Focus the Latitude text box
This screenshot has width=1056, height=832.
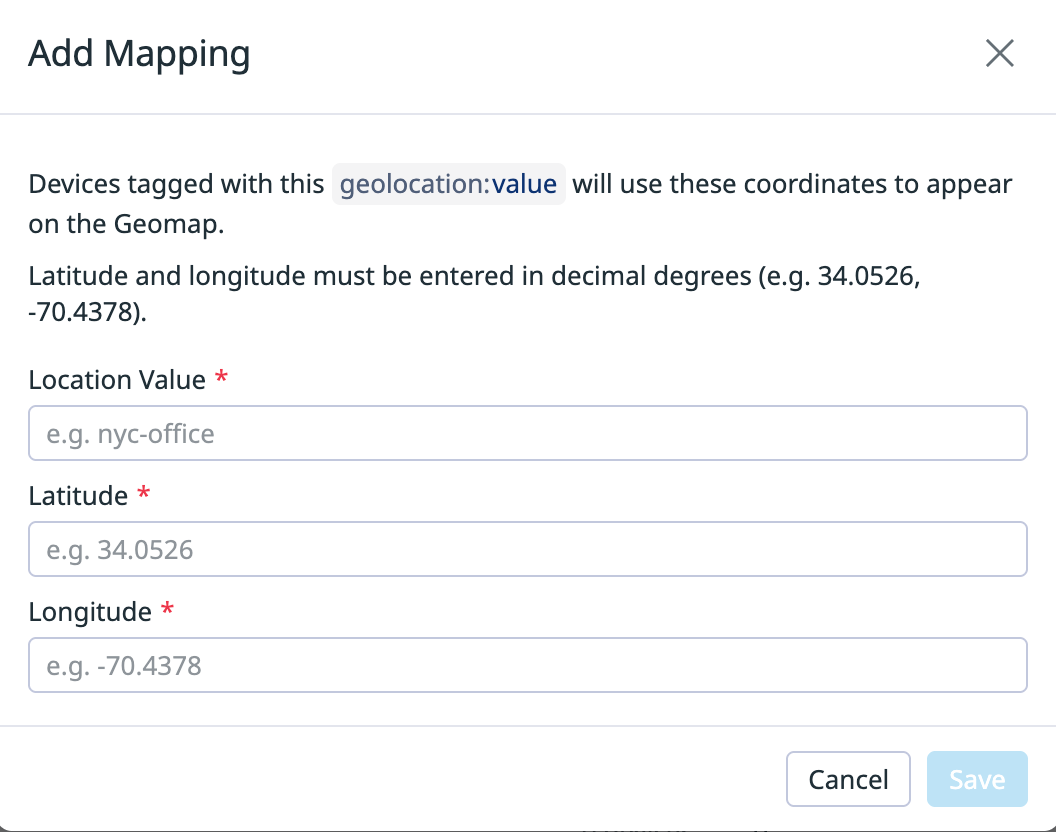point(527,549)
